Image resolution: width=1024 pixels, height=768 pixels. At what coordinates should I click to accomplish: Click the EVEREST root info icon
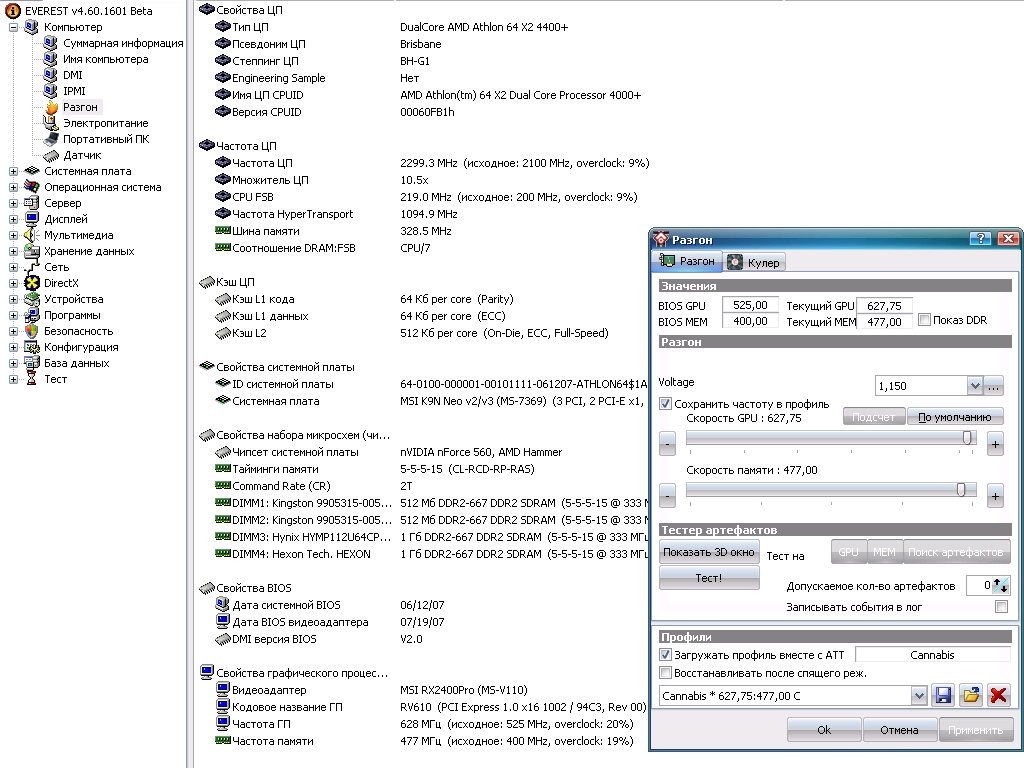(13, 10)
